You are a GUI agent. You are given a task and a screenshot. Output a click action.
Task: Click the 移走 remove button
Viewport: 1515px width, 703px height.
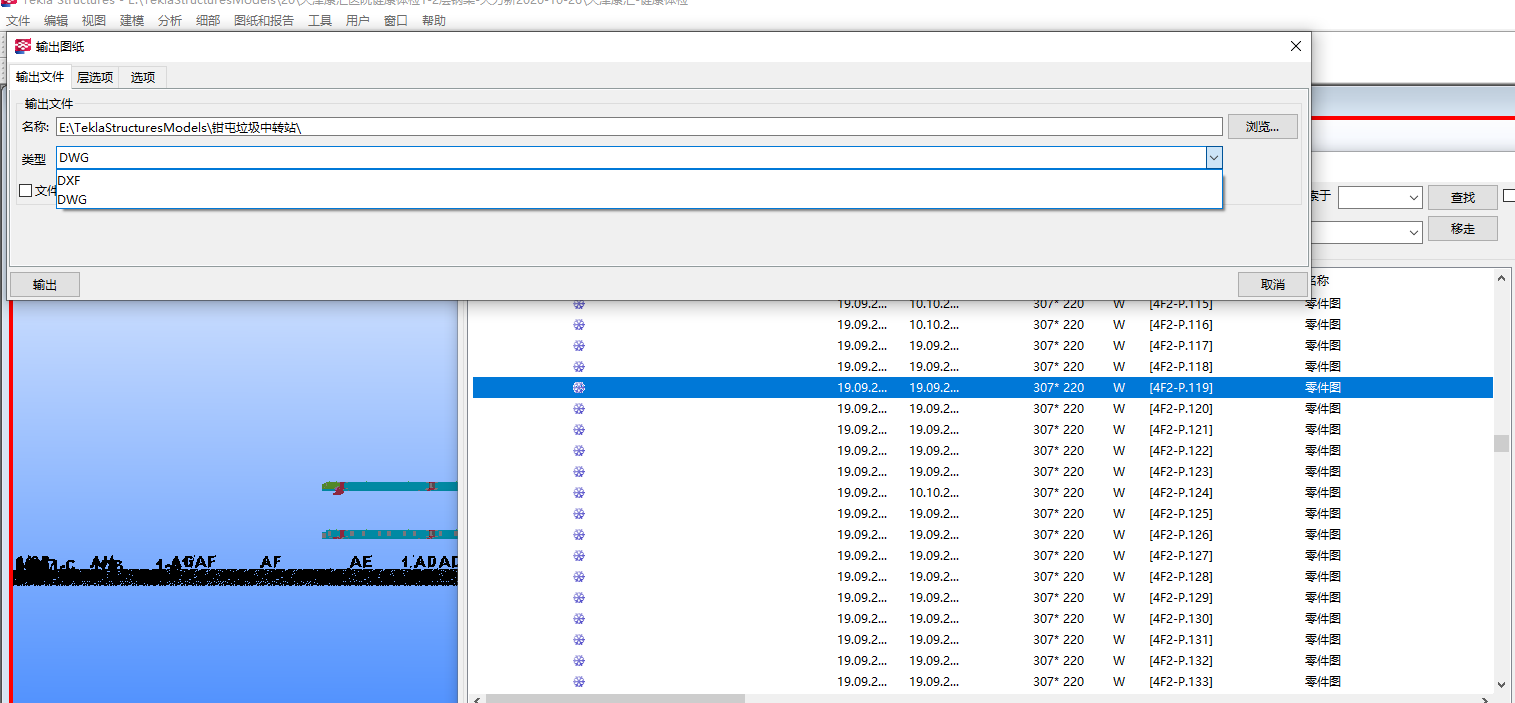coord(1462,229)
